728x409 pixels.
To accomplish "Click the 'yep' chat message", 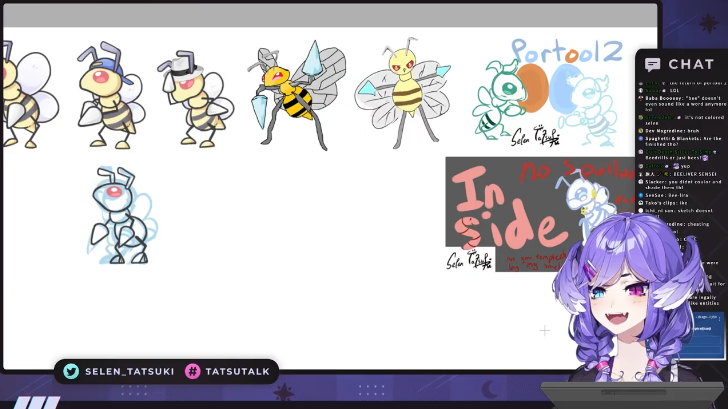I will coord(665,166).
